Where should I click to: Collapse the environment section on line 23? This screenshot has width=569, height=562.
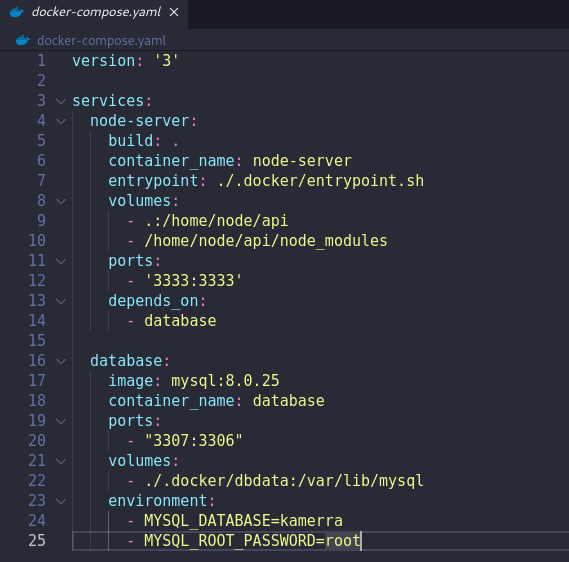coord(61,501)
